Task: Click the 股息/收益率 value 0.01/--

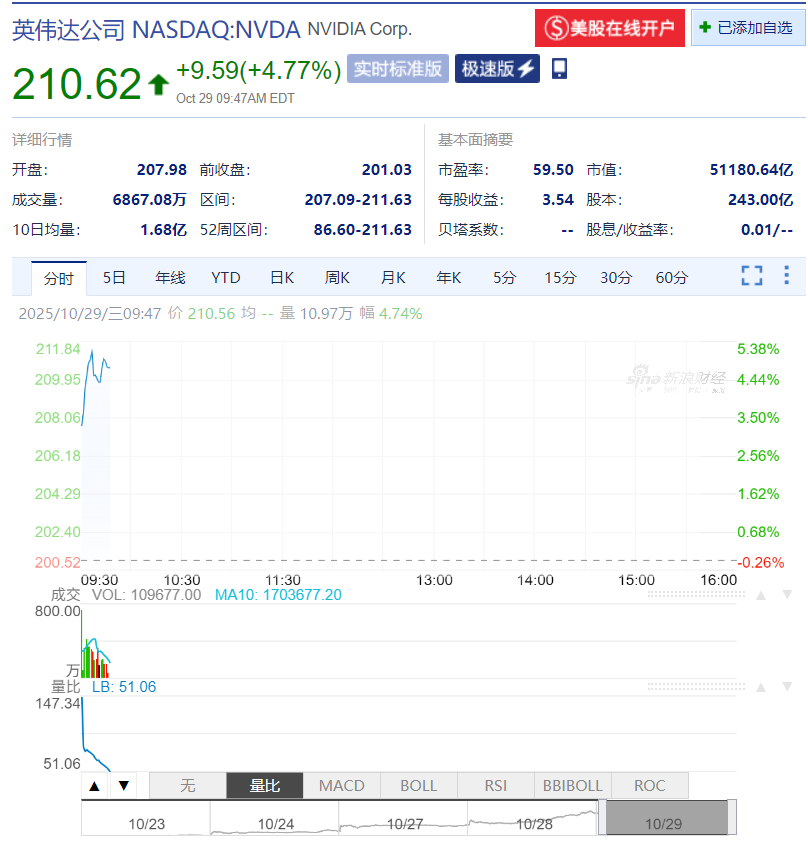Action: pyautogui.click(x=767, y=229)
